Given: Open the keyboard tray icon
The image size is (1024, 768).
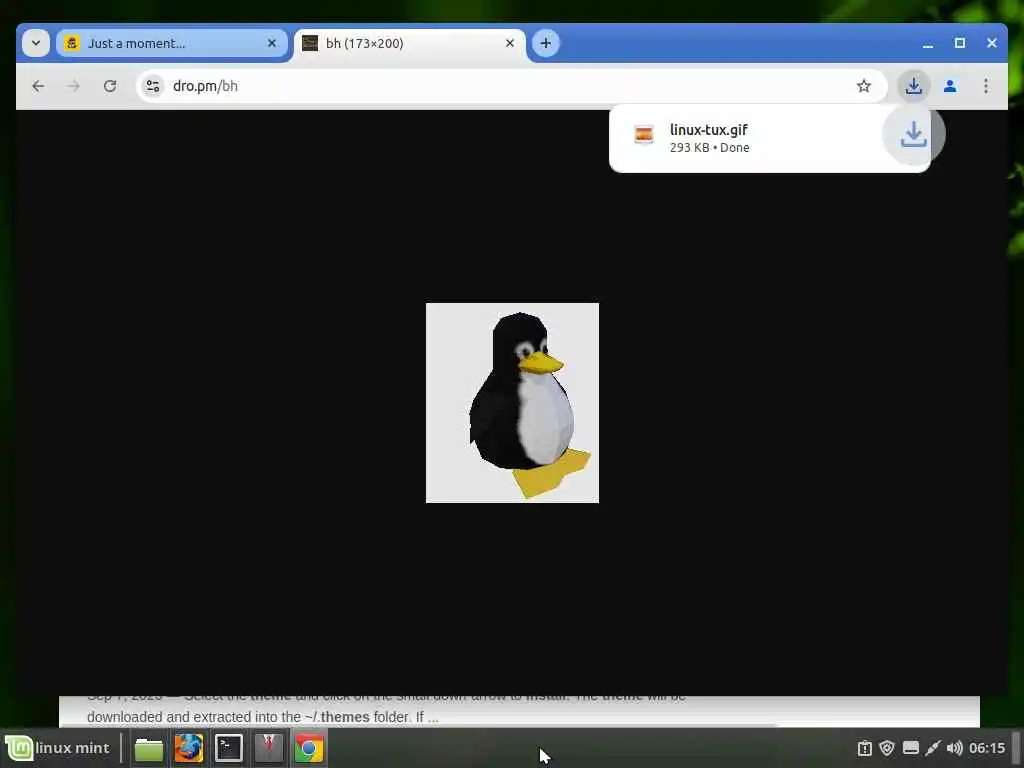Looking at the screenshot, I should [910, 748].
